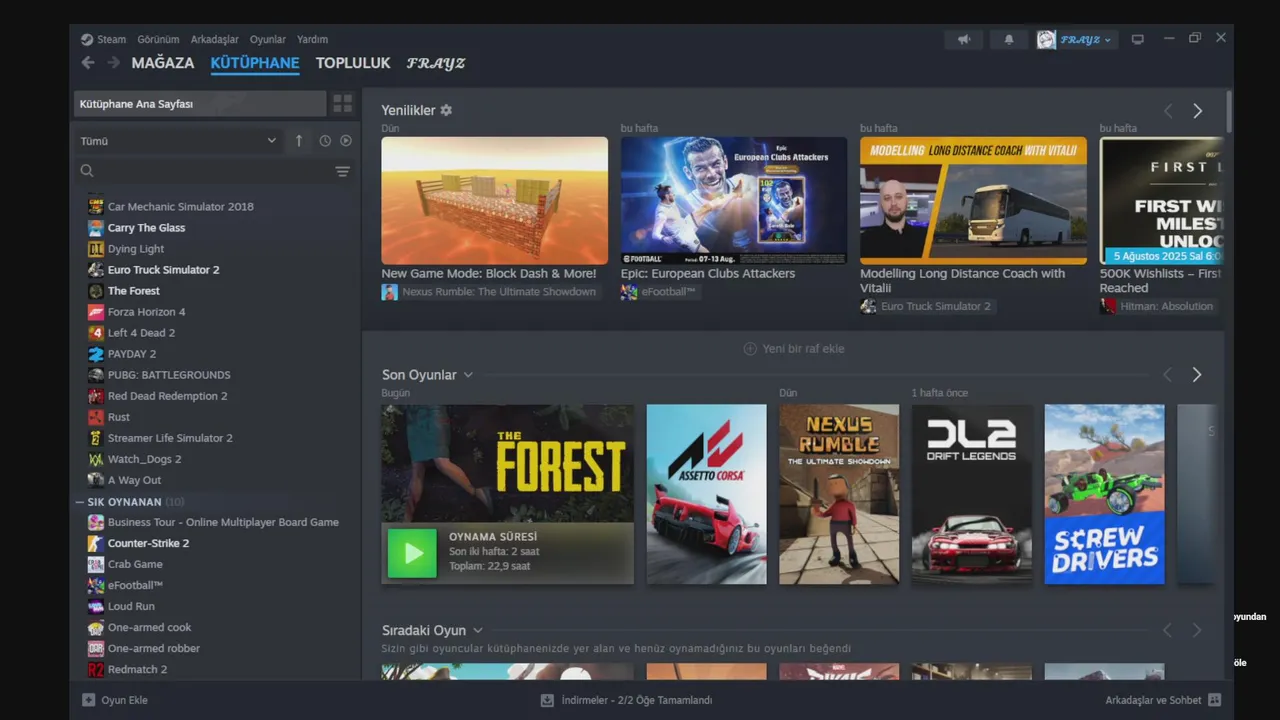Switch library to grid view icon
Image resolution: width=1280 pixels, height=720 pixels.
click(x=342, y=104)
